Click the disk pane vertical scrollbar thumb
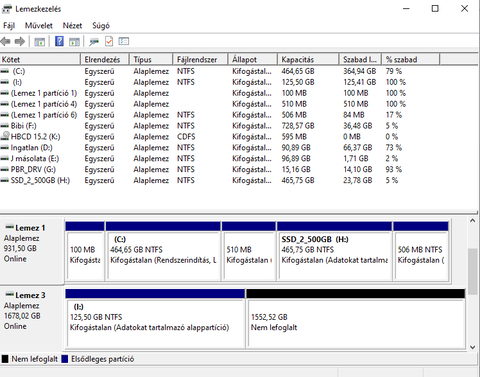This screenshot has width=480, height=377. (472, 271)
